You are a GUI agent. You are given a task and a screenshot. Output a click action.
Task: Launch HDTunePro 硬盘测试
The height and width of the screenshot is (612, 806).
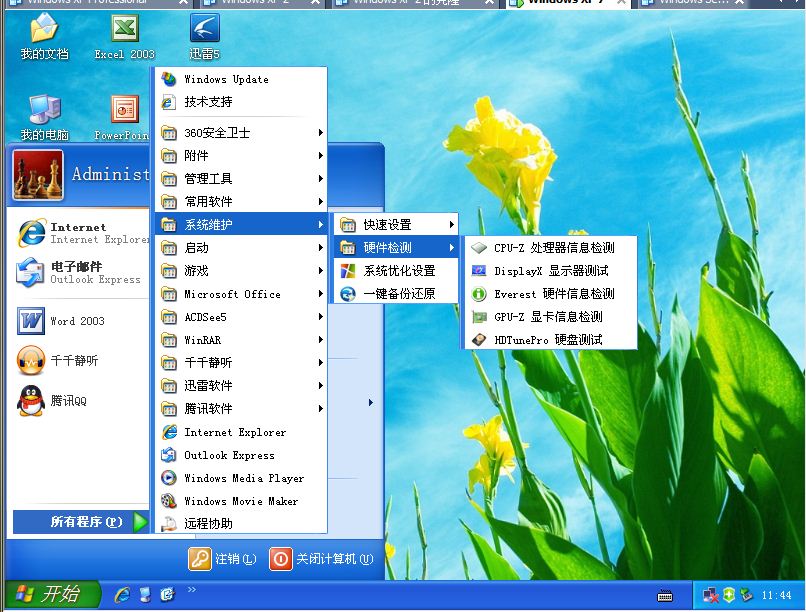(551, 339)
